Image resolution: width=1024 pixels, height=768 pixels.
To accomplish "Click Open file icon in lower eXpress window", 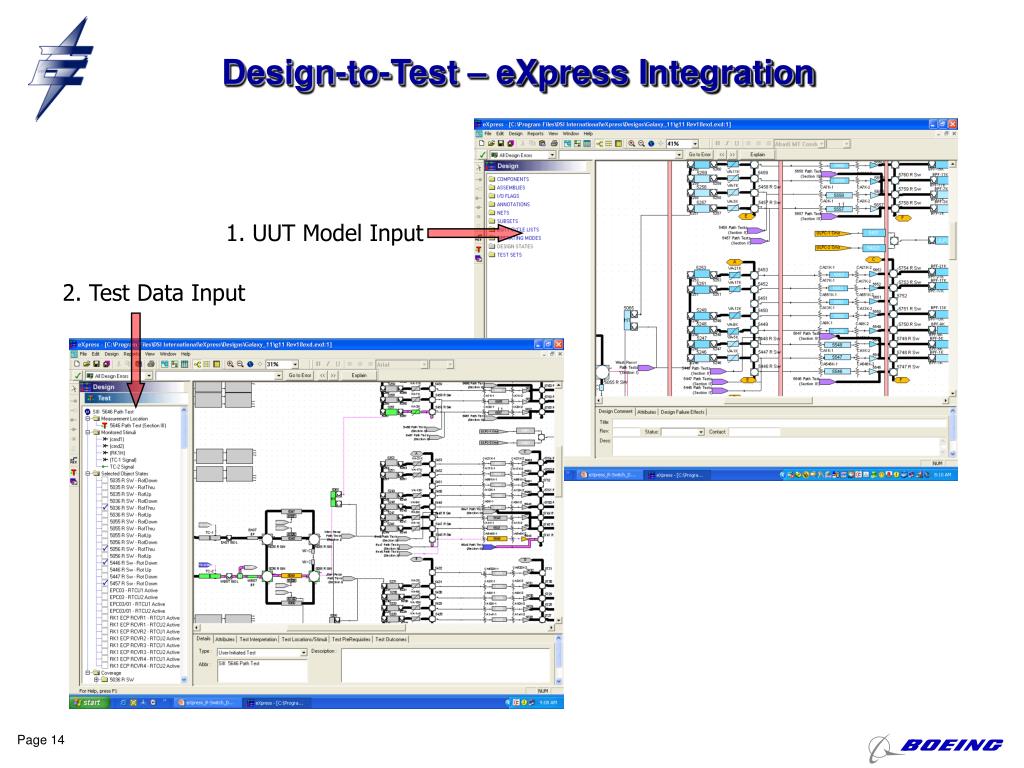I will (x=86, y=364).
